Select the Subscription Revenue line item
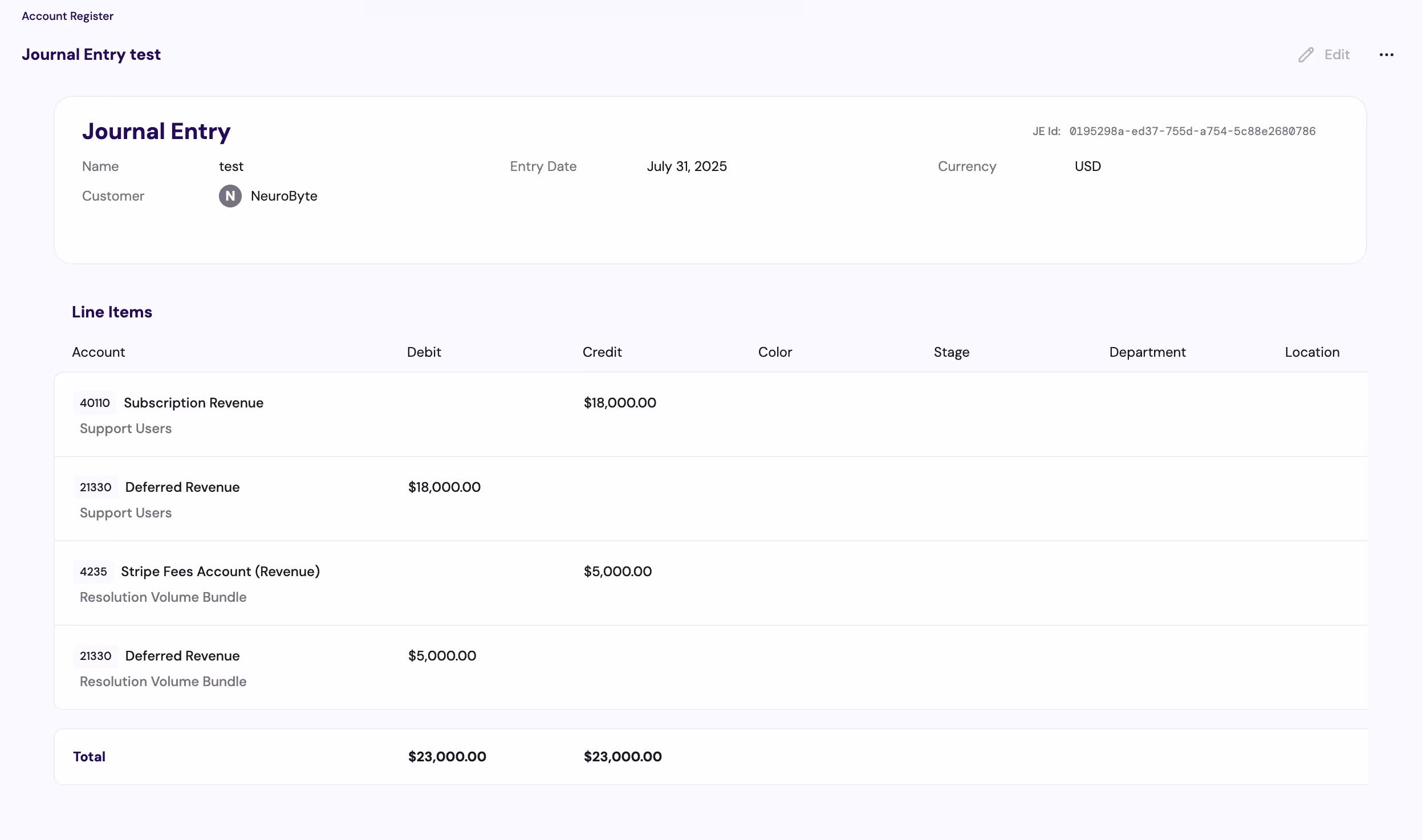The width and height of the screenshot is (1422, 840). click(x=193, y=403)
